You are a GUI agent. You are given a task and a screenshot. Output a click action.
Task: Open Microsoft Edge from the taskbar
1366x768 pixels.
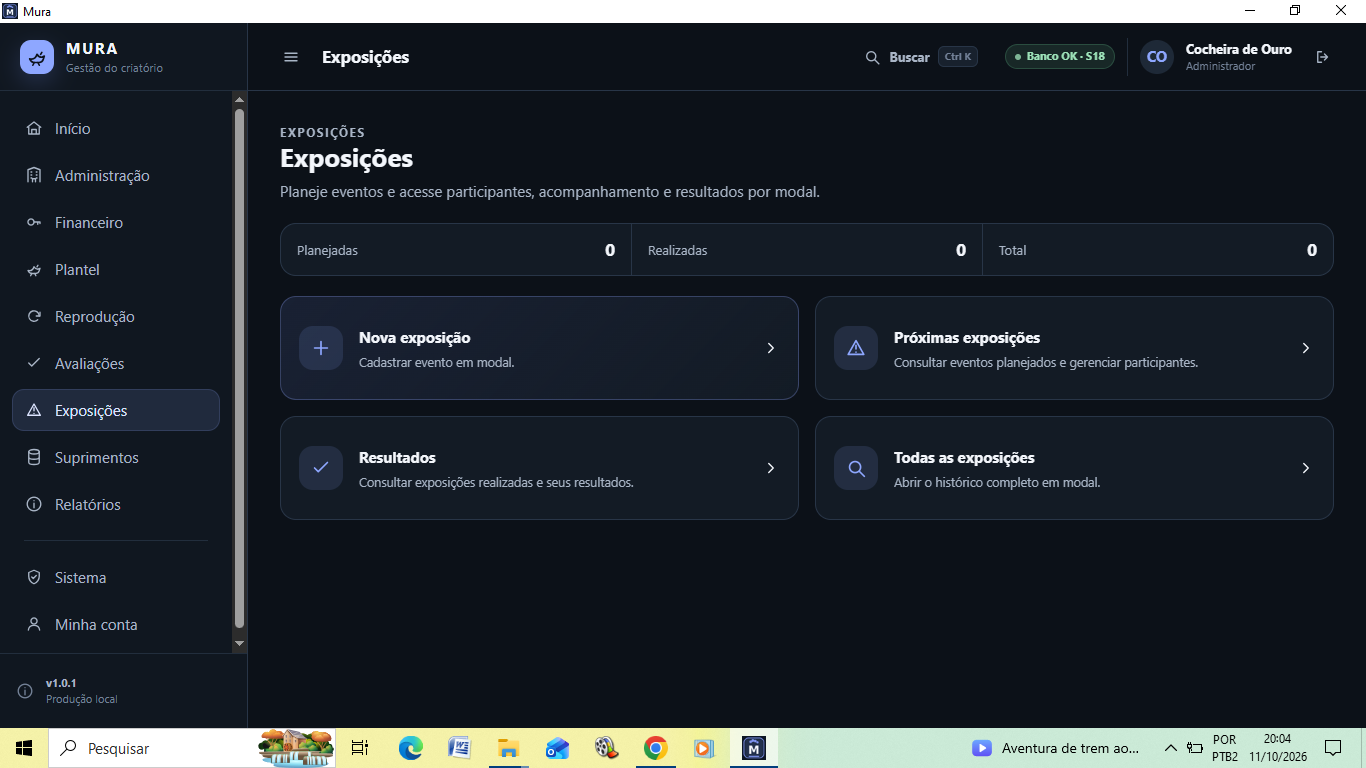(x=410, y=748)
